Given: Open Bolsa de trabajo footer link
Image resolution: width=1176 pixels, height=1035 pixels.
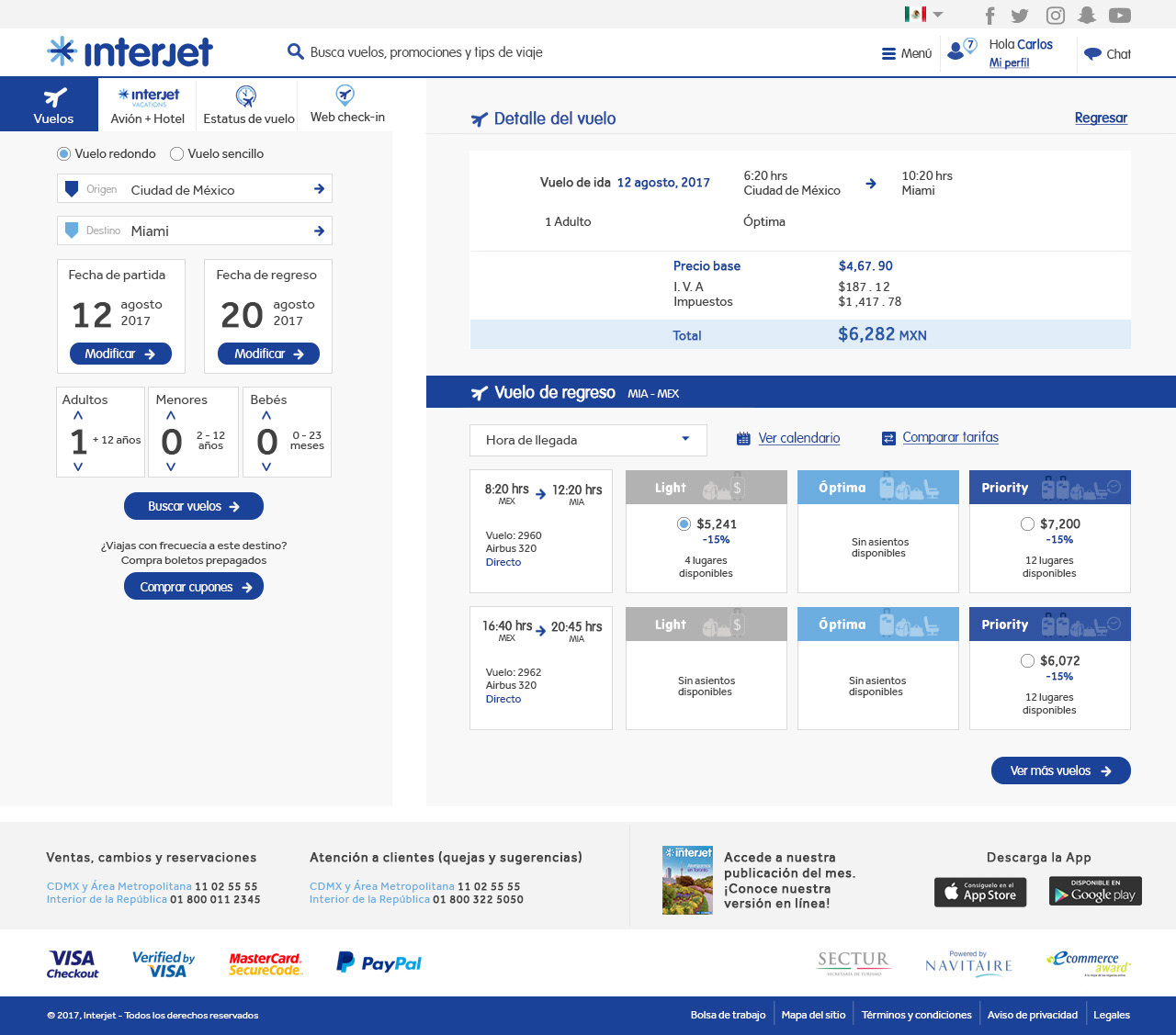Looking at the screenshot, I should [x=728, y=1015].
